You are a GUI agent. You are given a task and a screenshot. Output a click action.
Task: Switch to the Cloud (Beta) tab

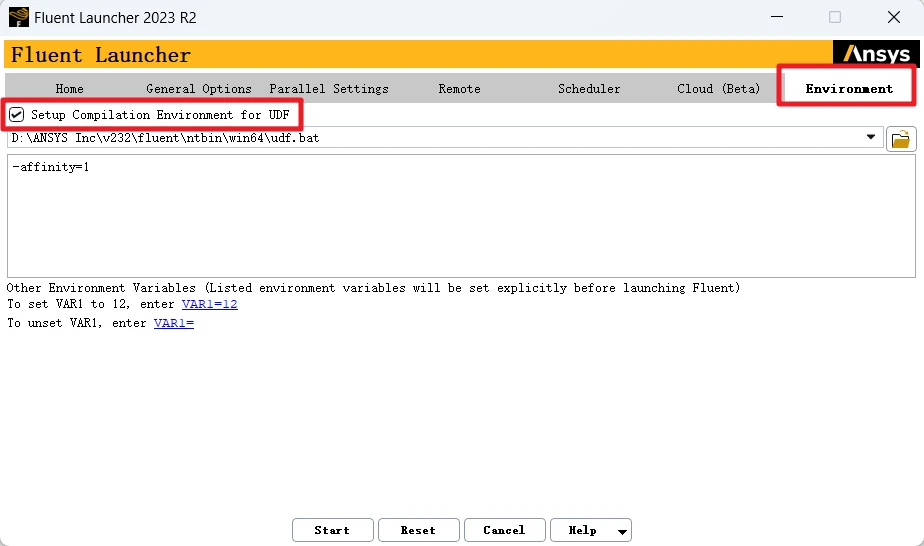click(x=718, y=89)
